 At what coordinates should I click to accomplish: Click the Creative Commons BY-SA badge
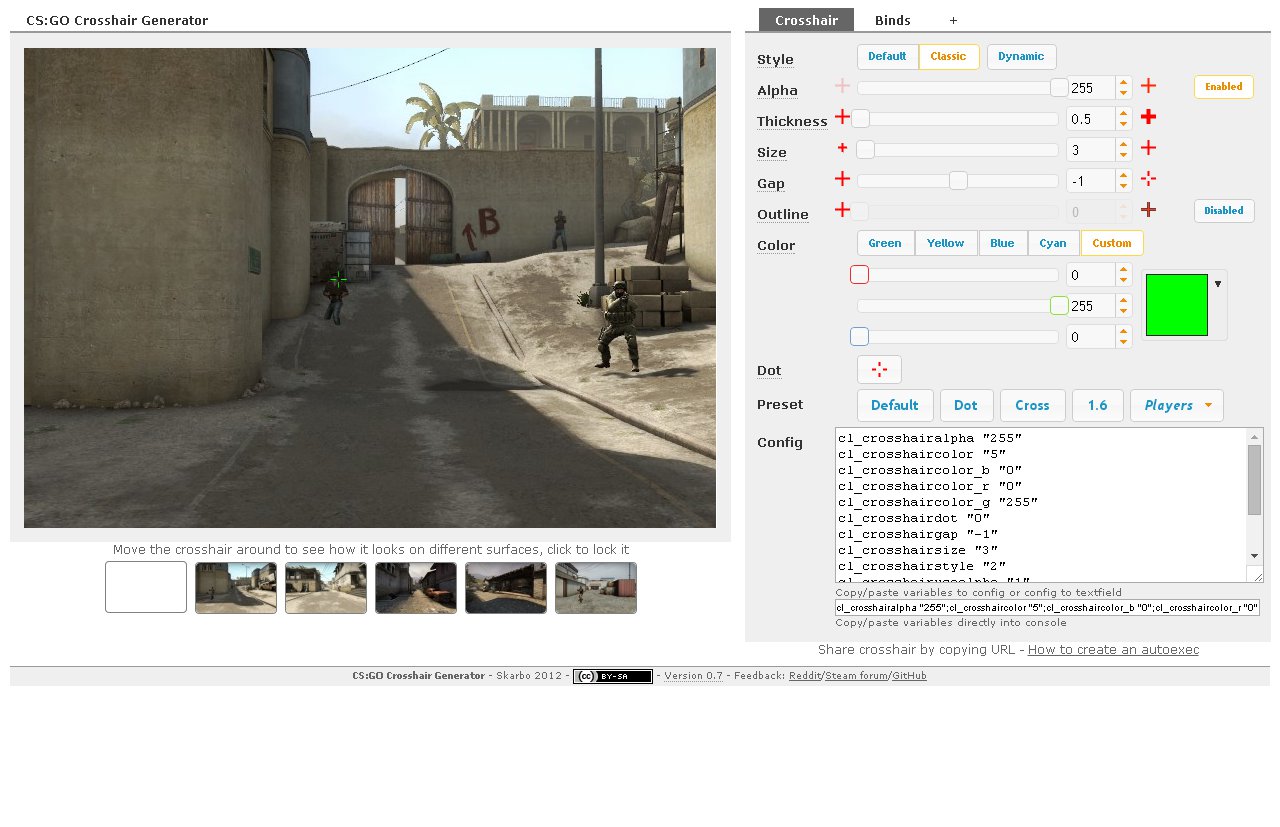click(x=612, y=676)
